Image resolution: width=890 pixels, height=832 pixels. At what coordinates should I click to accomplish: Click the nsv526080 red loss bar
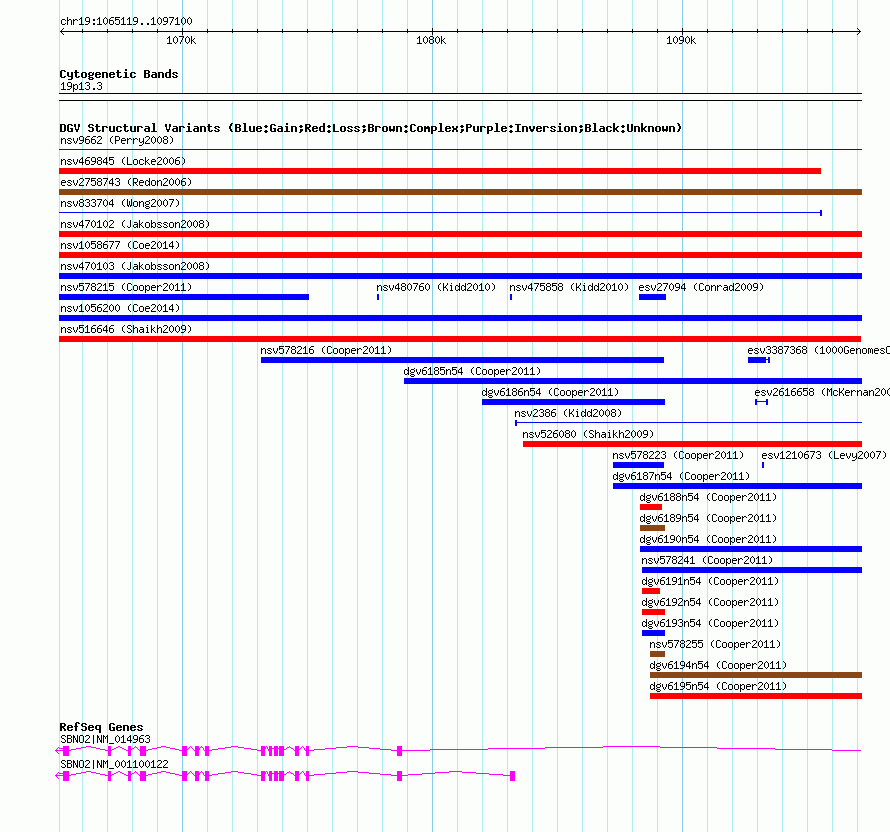(x=692, y=444)
